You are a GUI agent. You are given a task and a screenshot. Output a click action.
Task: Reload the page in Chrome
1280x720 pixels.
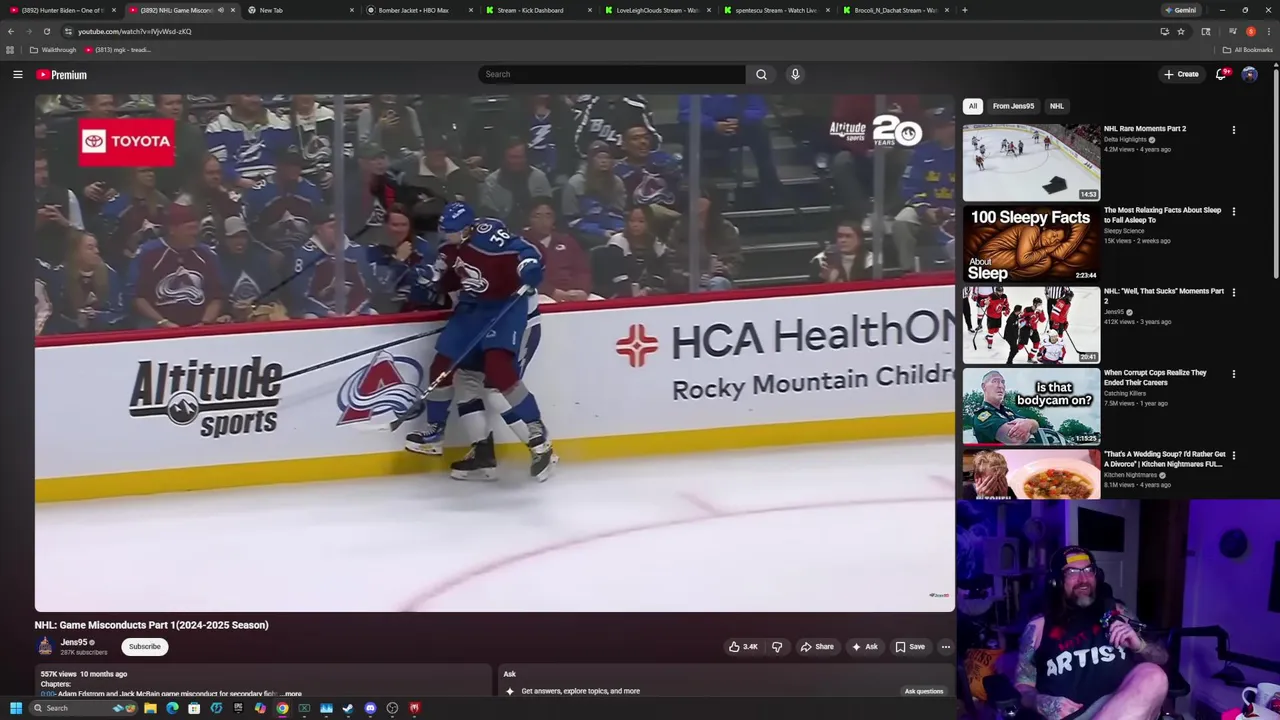(46, 31)
